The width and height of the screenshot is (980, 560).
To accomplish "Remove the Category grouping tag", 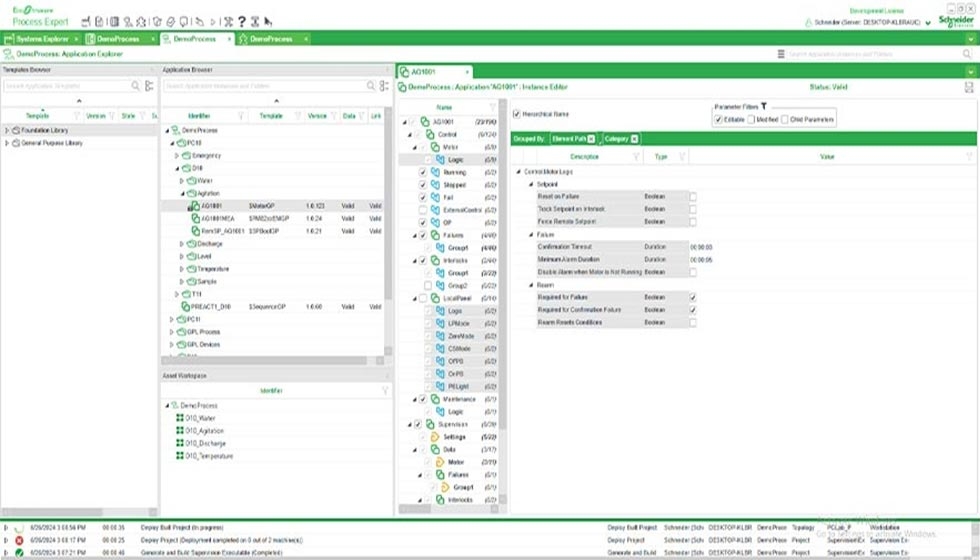I will pyautogui.click(x=634, y=139).
